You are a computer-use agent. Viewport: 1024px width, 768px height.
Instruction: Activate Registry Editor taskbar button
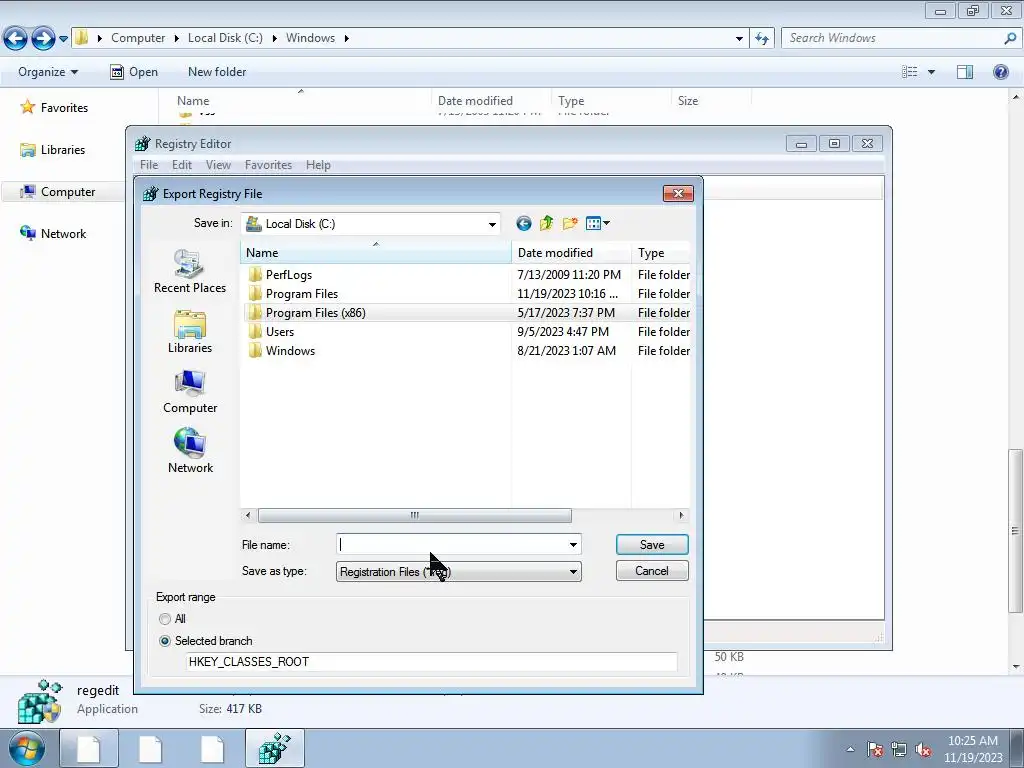274,748
